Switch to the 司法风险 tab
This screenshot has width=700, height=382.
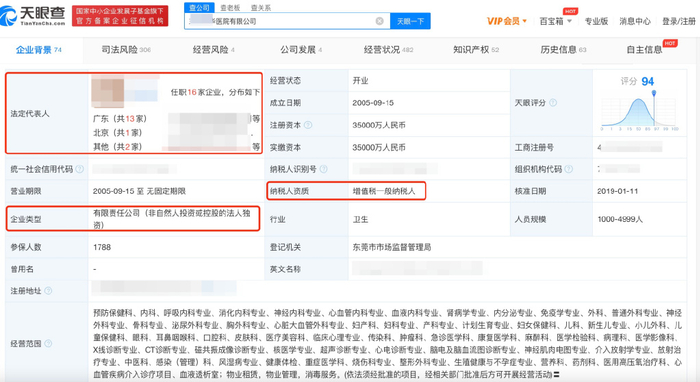(x=126, y=50)
